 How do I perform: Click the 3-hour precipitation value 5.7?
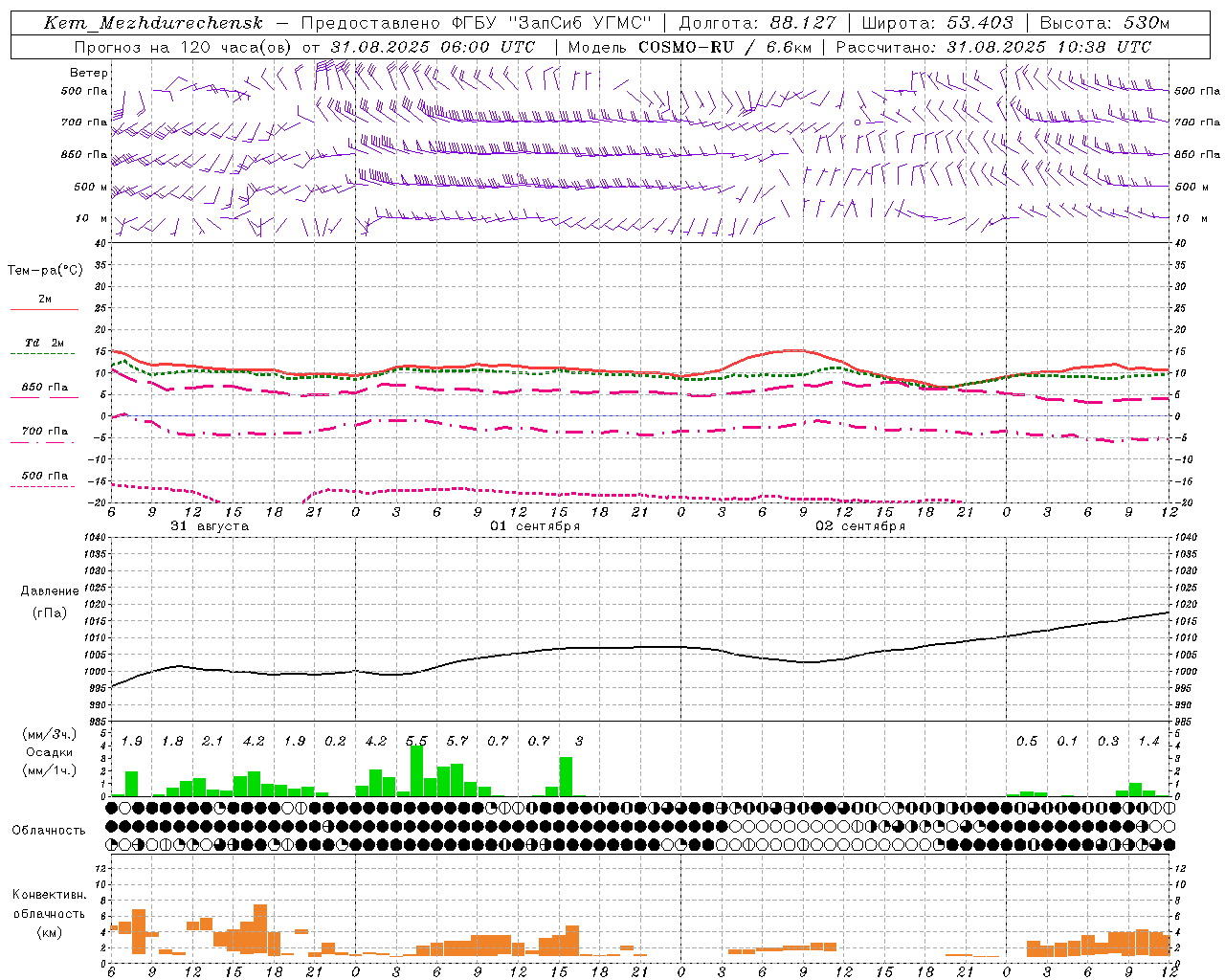click(x=457, y=742)
